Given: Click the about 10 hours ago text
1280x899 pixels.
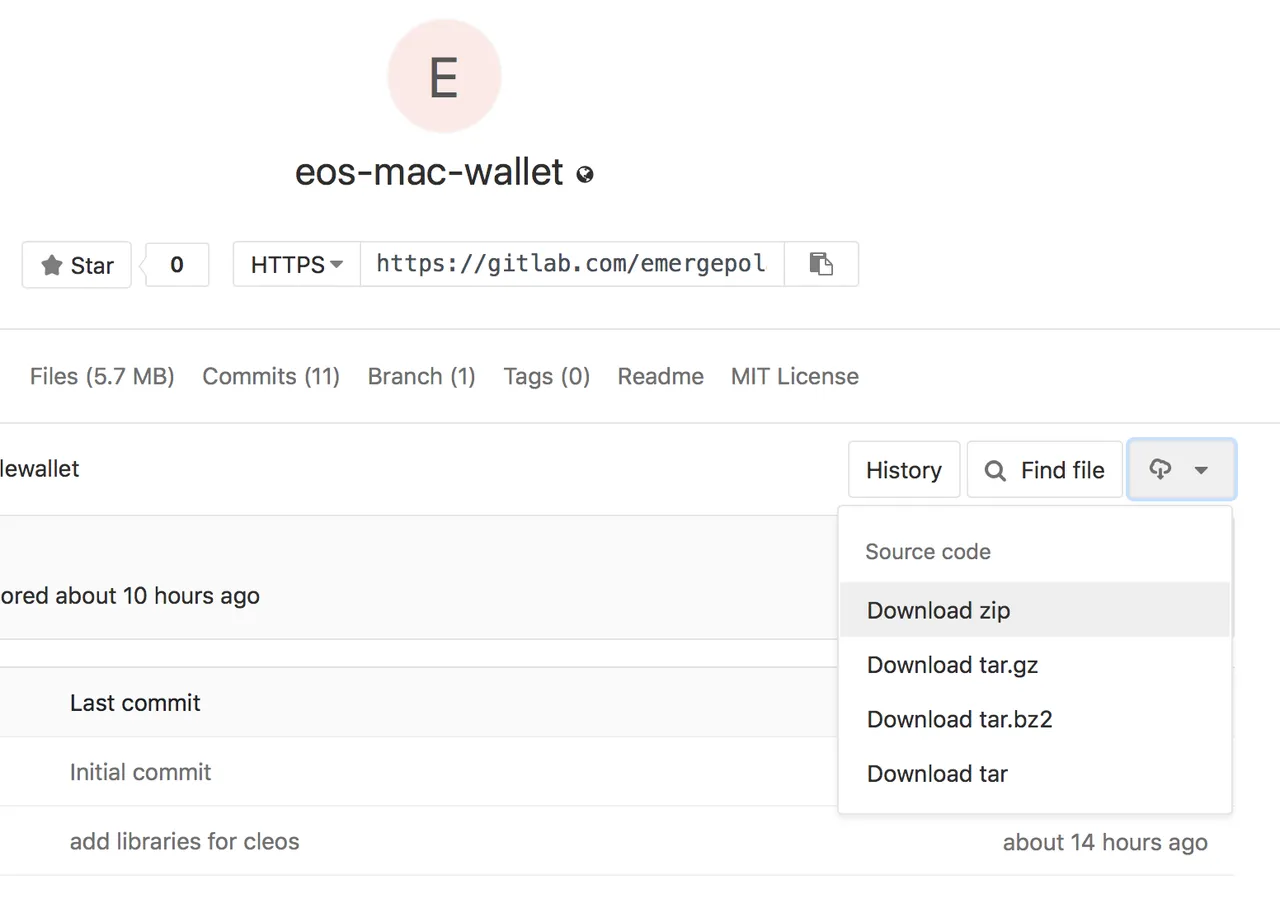Looking at the screenshot, I should coord(157,596).
